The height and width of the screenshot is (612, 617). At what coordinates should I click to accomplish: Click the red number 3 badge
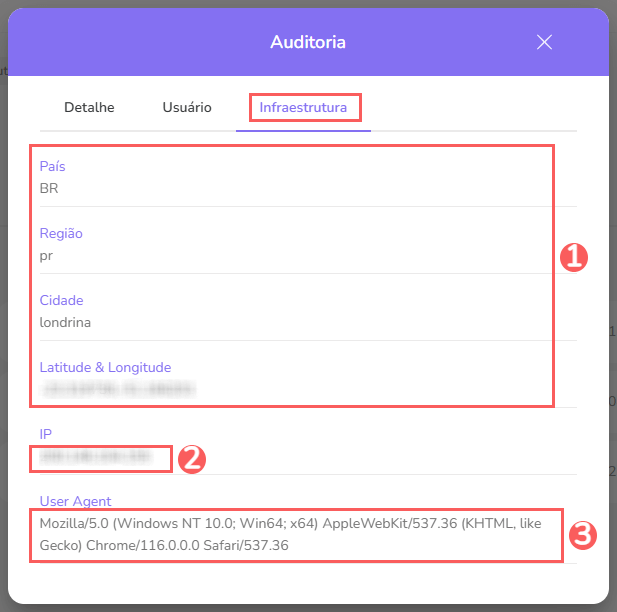[x=582, y=535]
